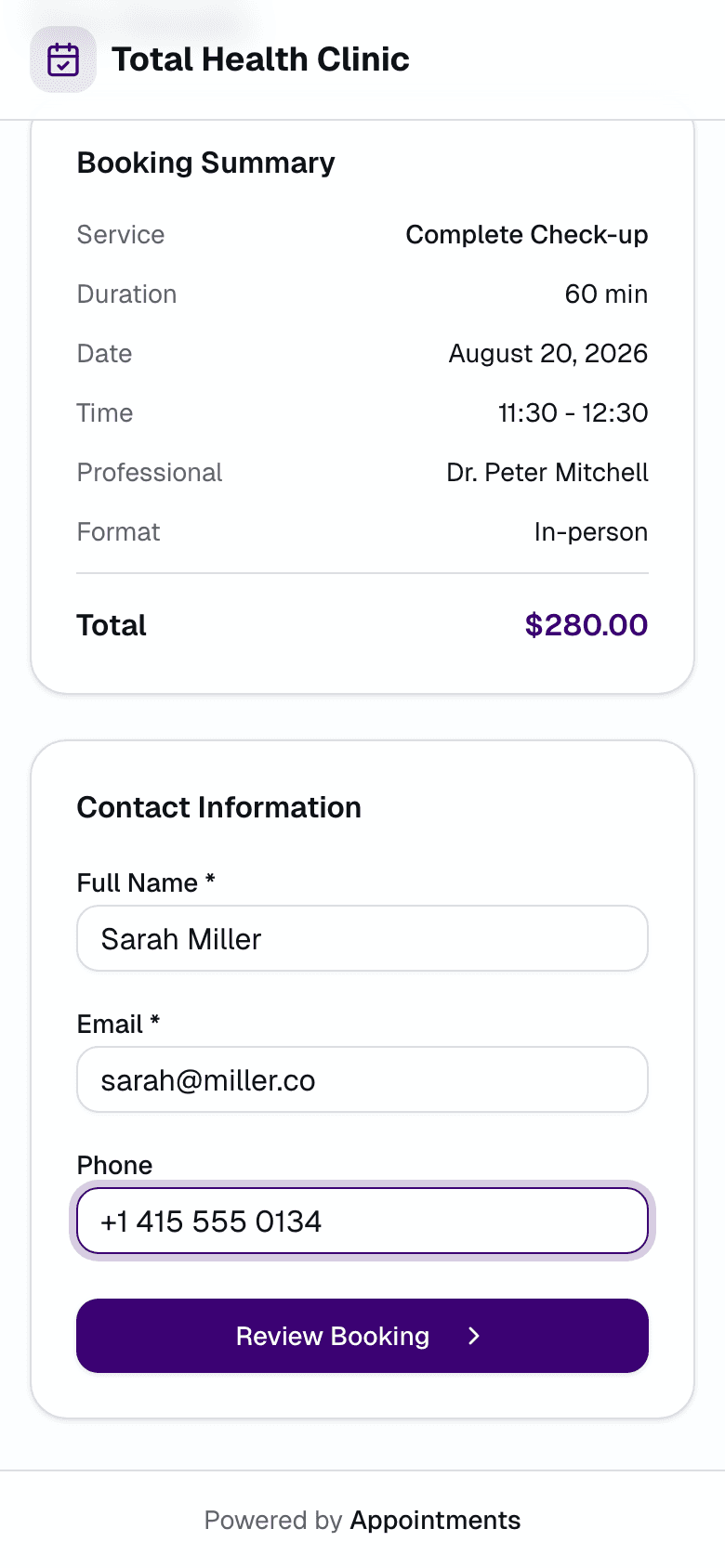This screenshot has width=725, height=1568.
Task: Click the Contact Information heading
Action: 218,807
